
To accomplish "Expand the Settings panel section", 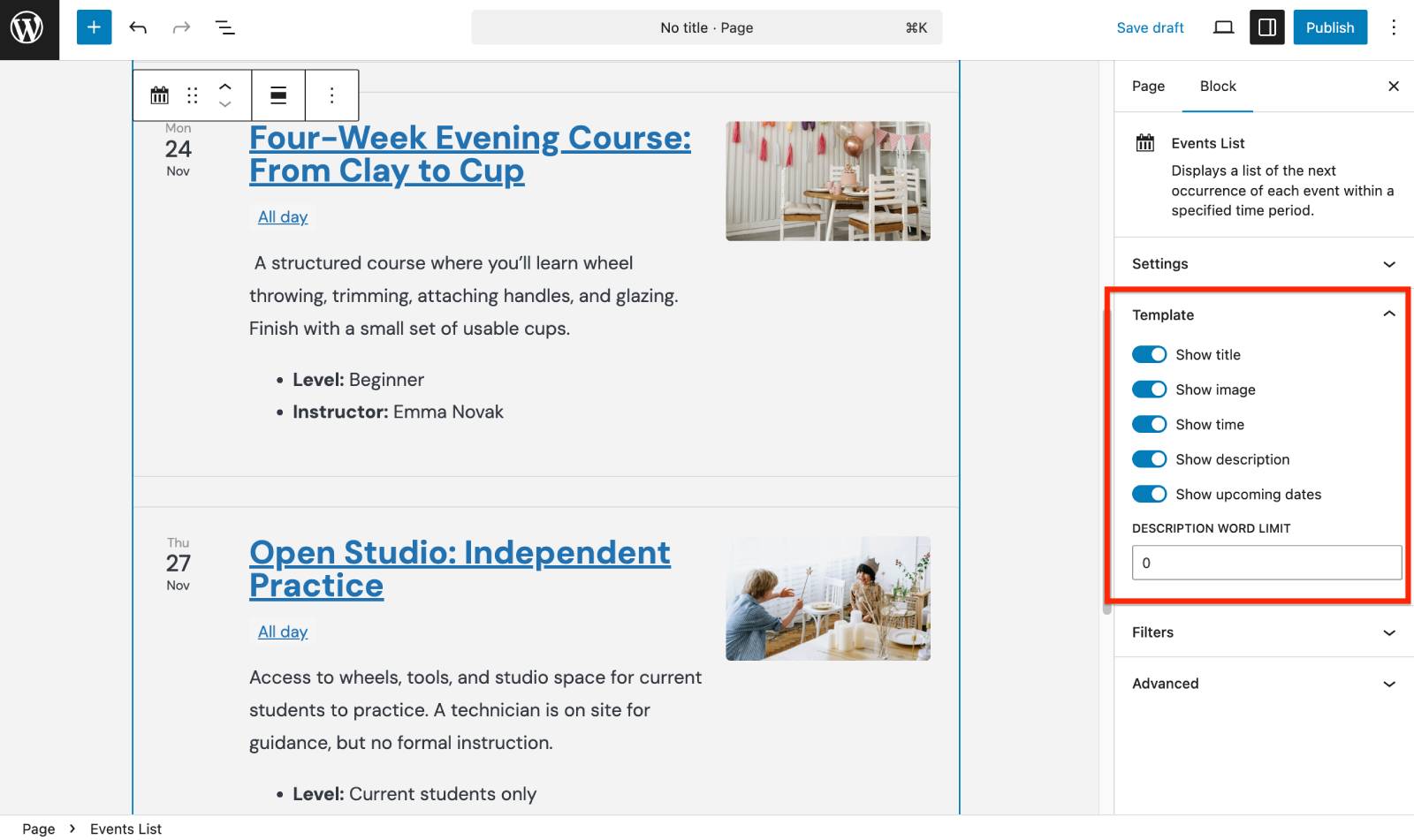I will (x=1264, y=264).
